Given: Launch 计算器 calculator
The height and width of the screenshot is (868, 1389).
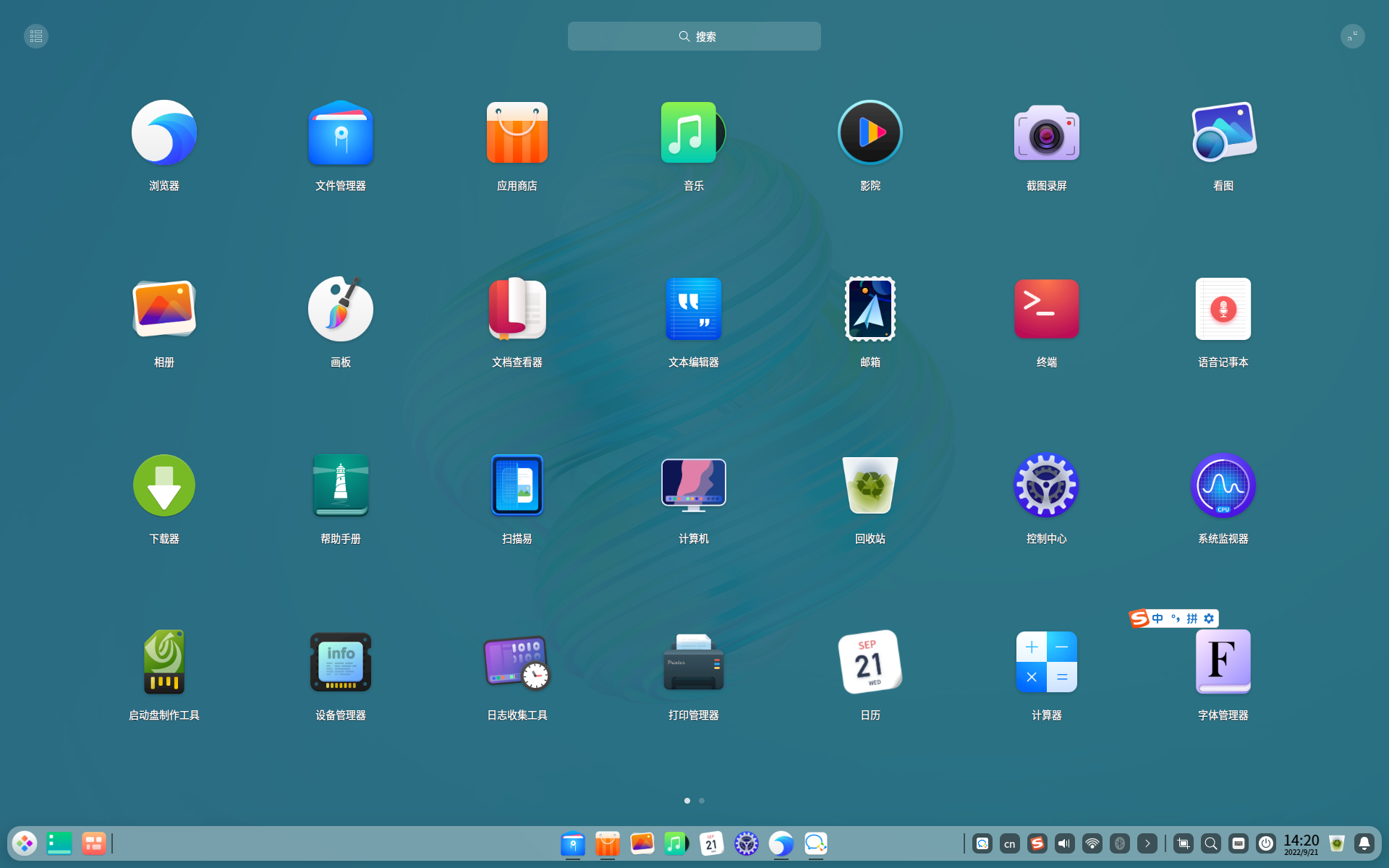Looking at the screenshot, I should click(x=1047, y=662).
